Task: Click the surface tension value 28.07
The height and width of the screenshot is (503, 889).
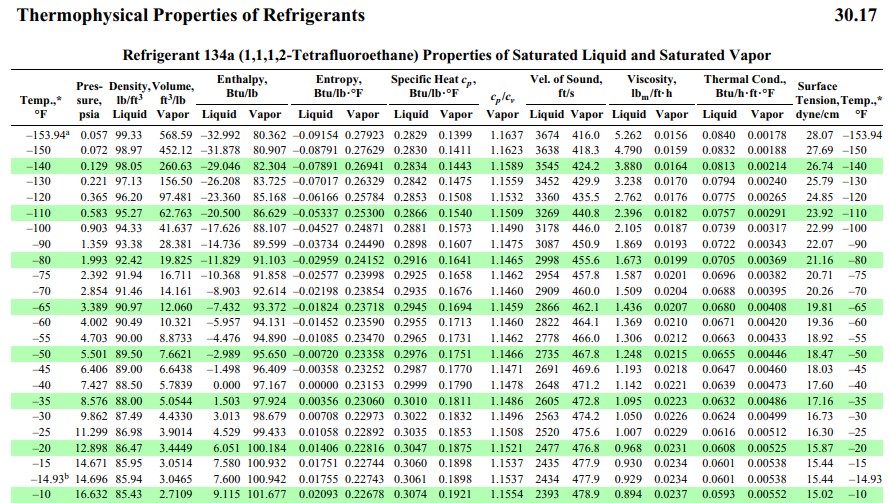Action: (x=820, y=135)
